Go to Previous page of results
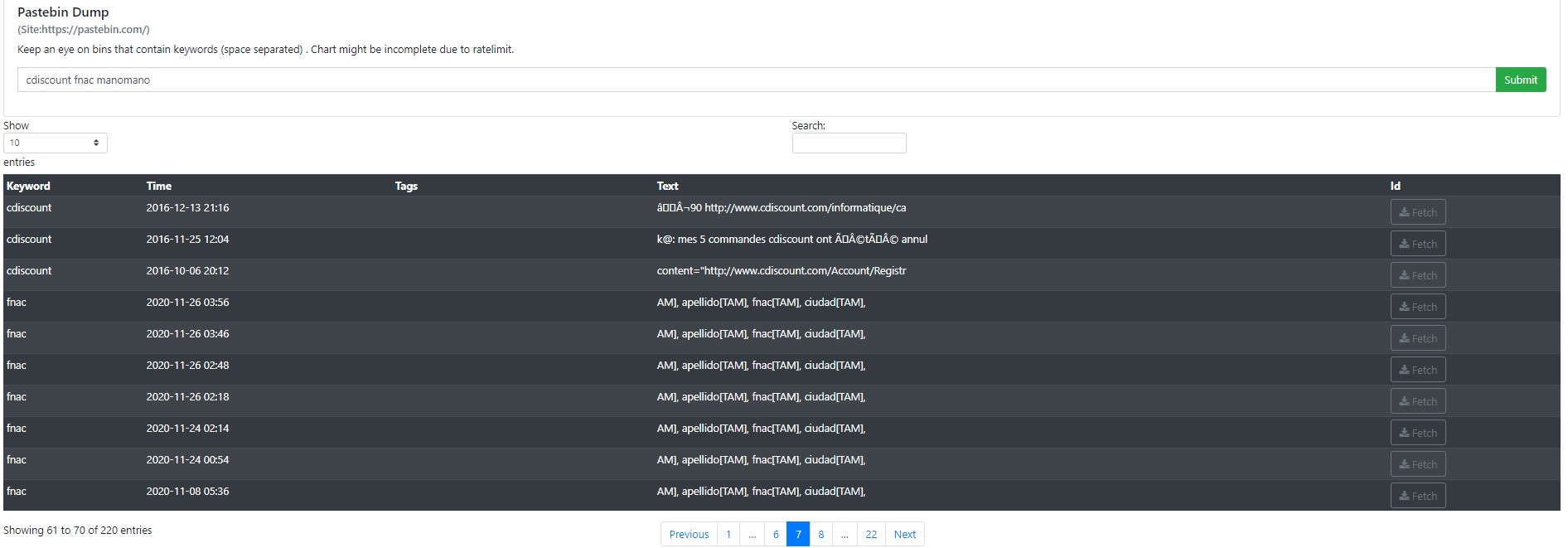This screenshot has width=1568, height=548. (x=689, y=534)
